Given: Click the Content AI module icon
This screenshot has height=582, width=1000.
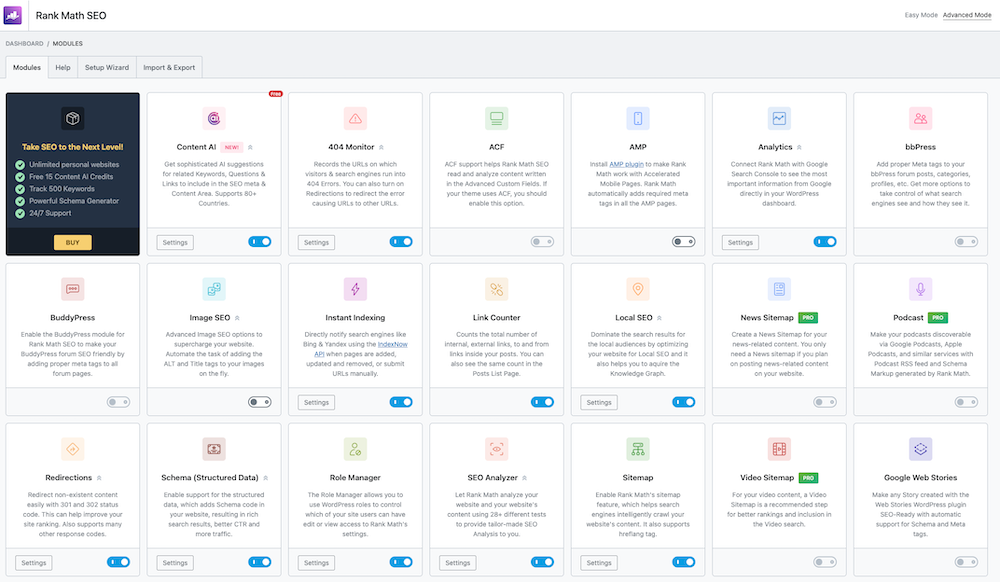Looking at the screenshot, I should [x=214, y=118].
